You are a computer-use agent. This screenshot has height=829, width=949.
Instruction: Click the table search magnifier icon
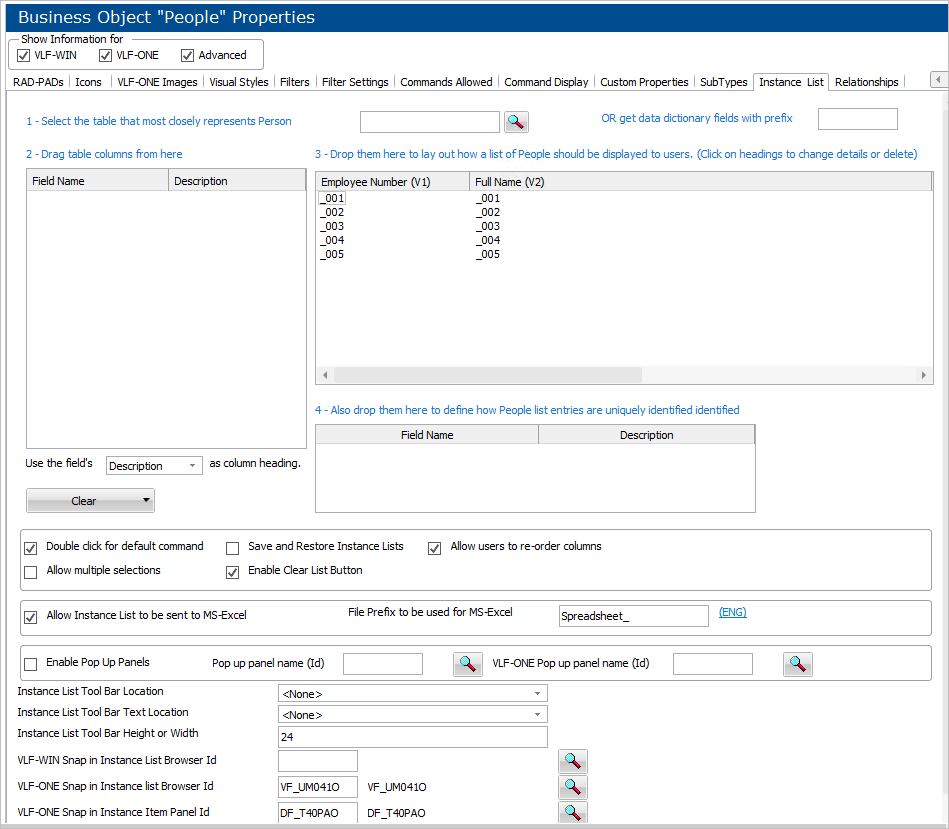coord(515,122)
